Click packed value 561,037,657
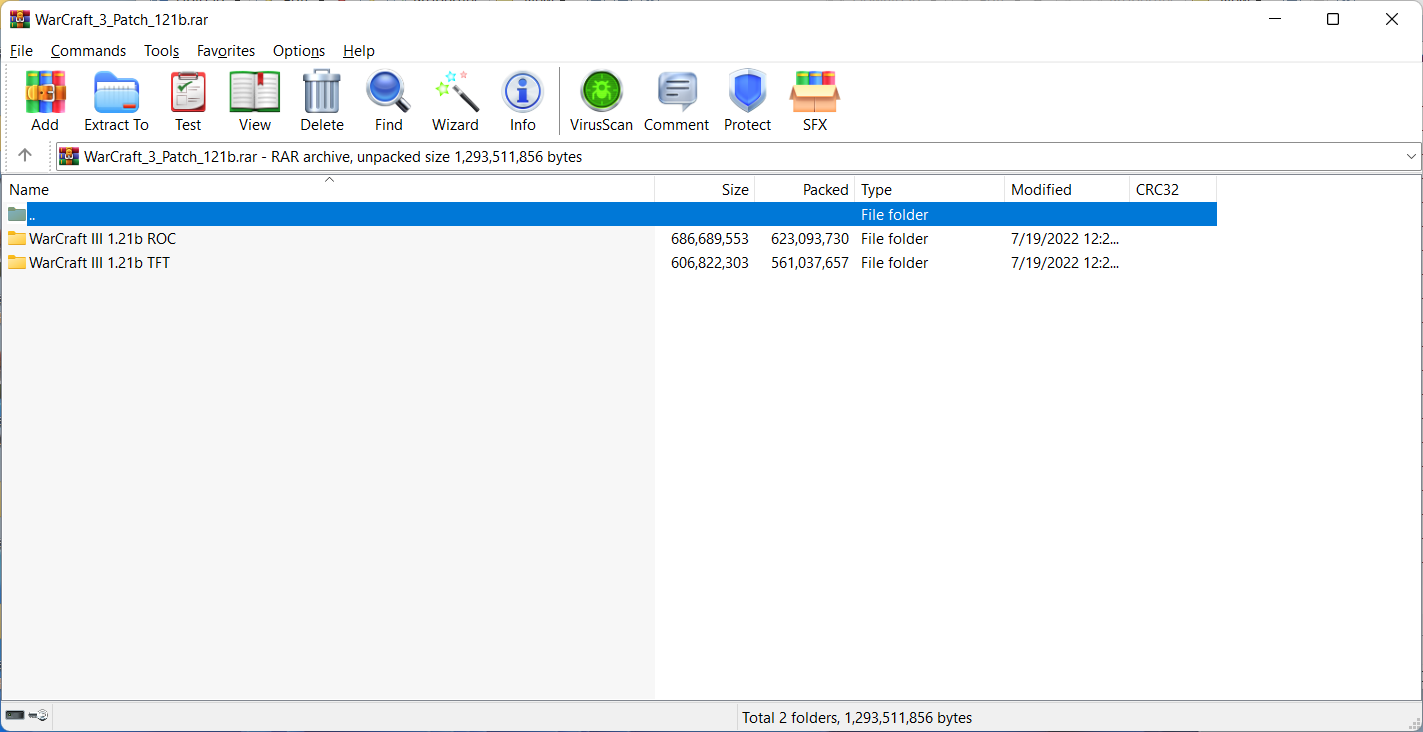Viewport: 1423px width, 732px height. pyautogui.click(x=810, y=263)
